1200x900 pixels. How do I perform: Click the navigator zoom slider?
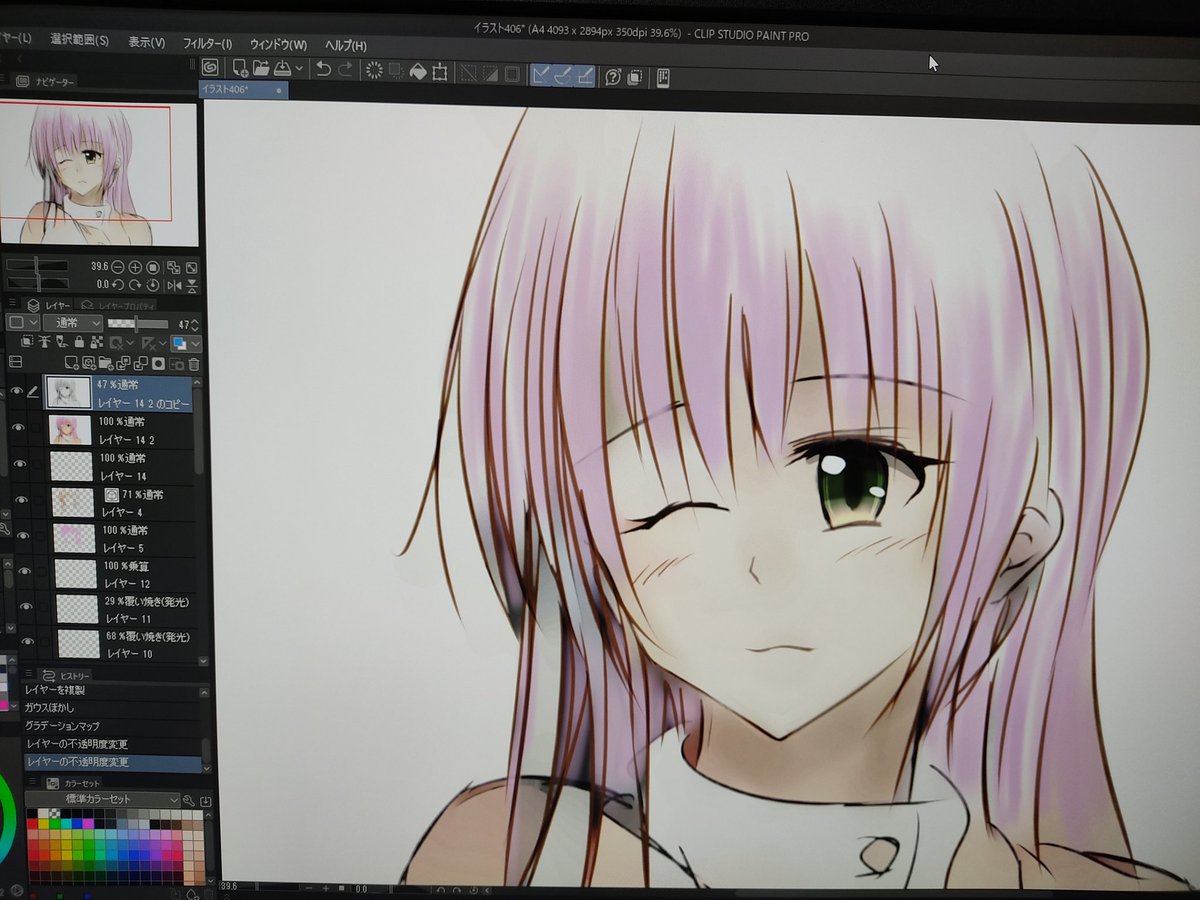(x=37, y=267)
